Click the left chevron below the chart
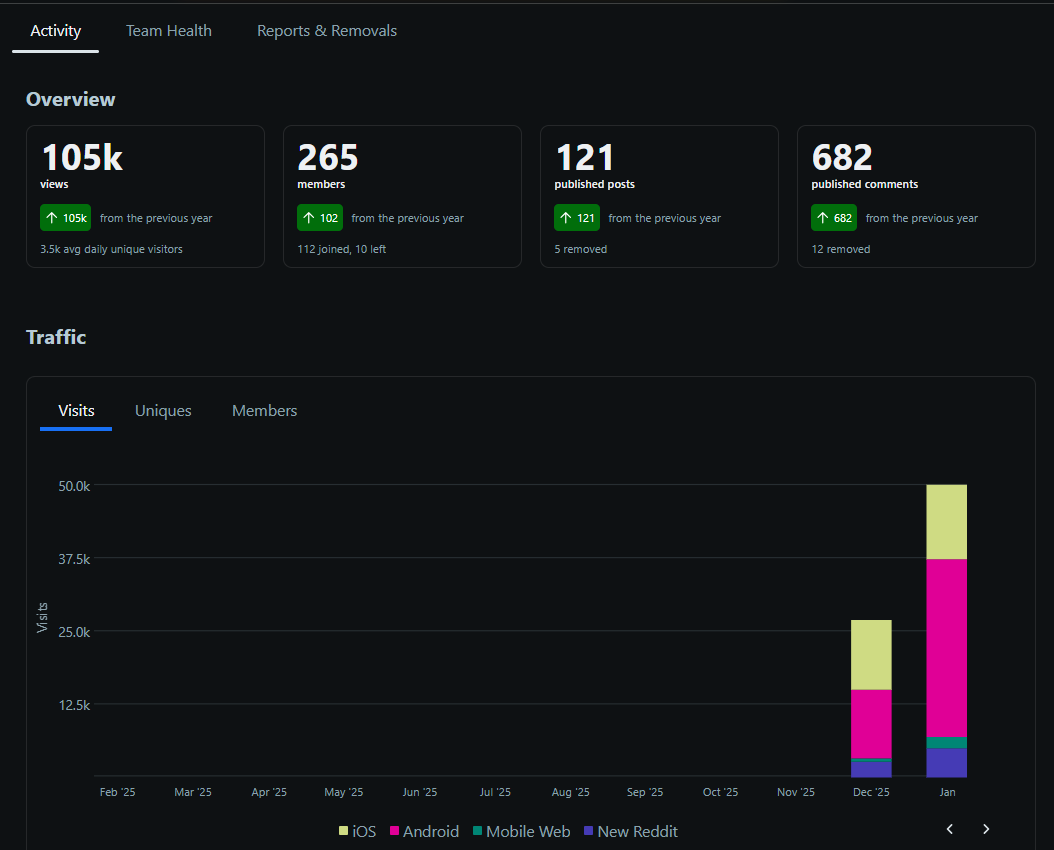 coord(948,829)
